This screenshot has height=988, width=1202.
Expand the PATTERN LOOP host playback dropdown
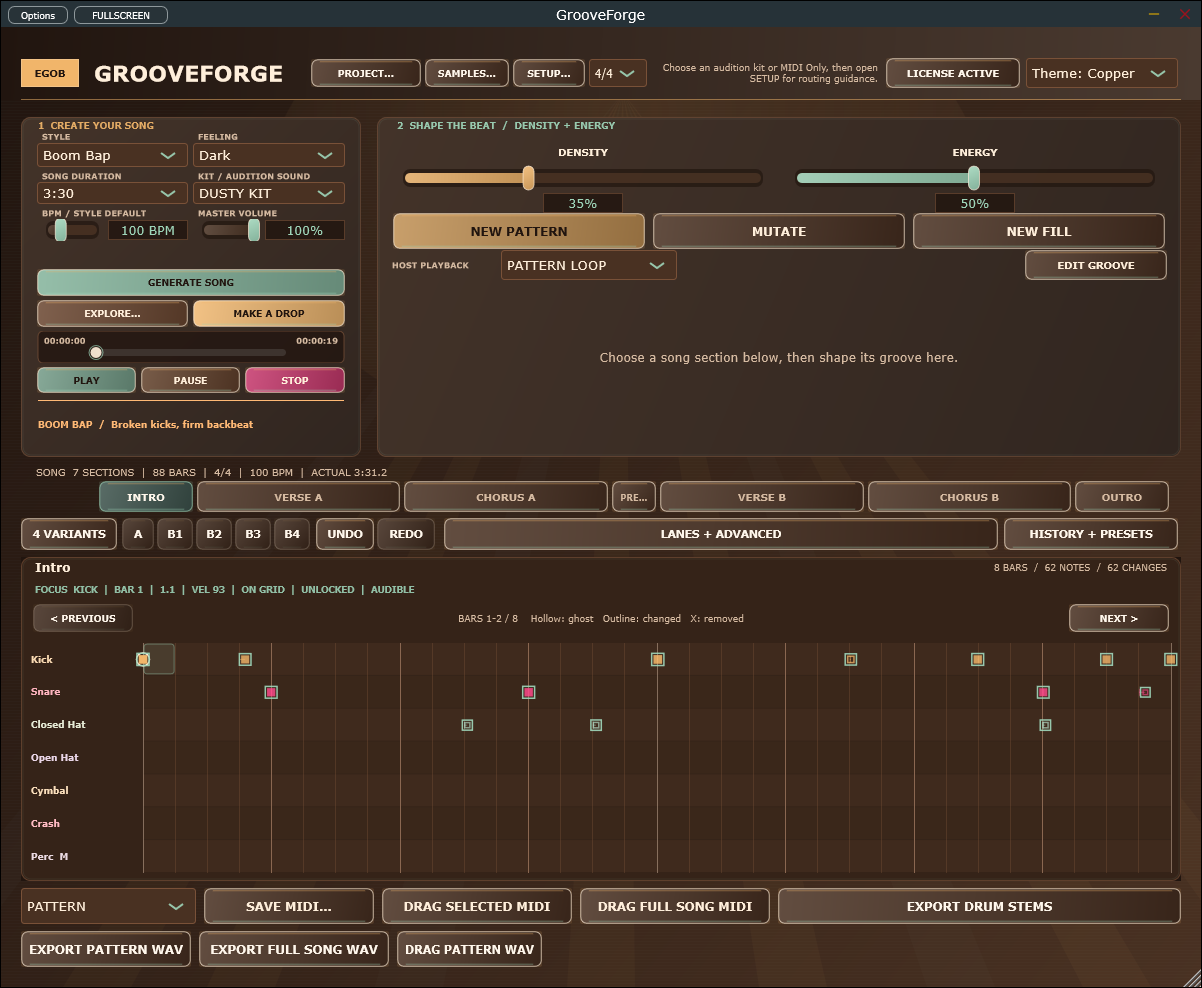[x=588, y=265]
